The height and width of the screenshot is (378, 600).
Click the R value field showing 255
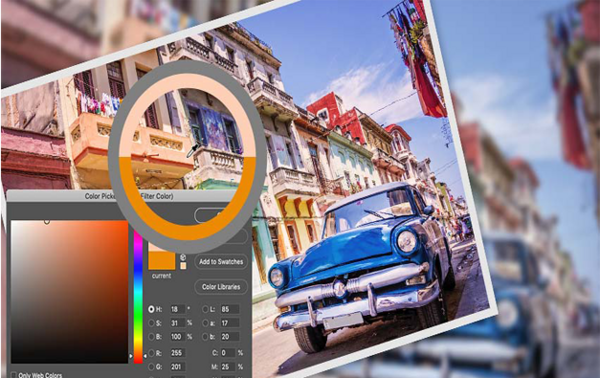[177, 353]
